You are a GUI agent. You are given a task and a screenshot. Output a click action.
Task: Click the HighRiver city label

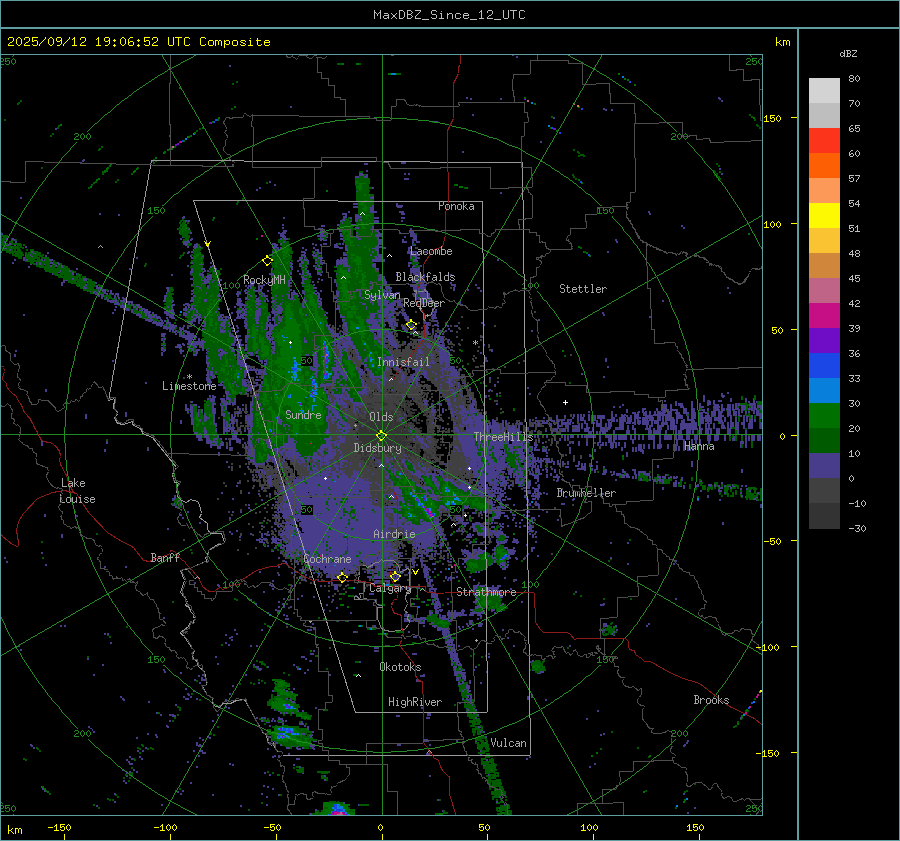click(x=415, y=702)
